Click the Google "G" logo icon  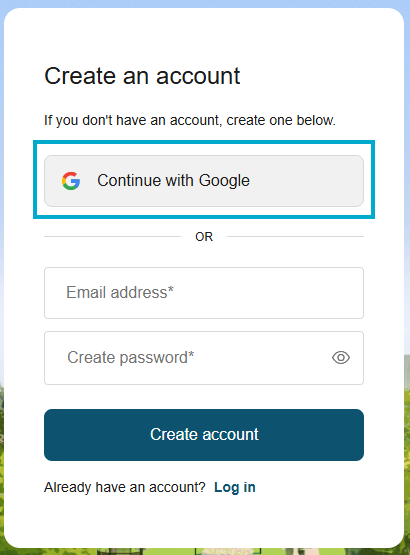(x=71, y=181)
